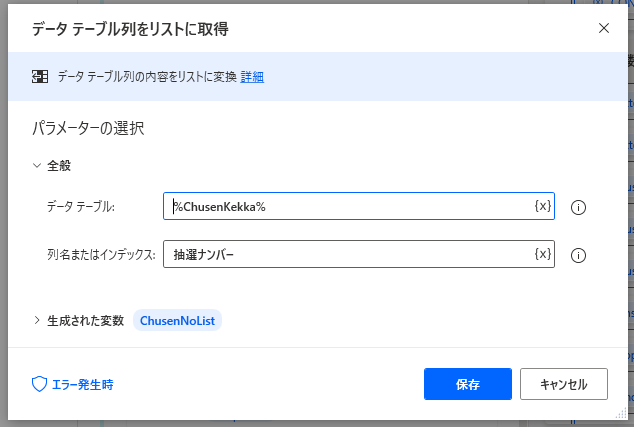Collapse the 全般 section chevron

pyautogui.click(x=38, y=165)
